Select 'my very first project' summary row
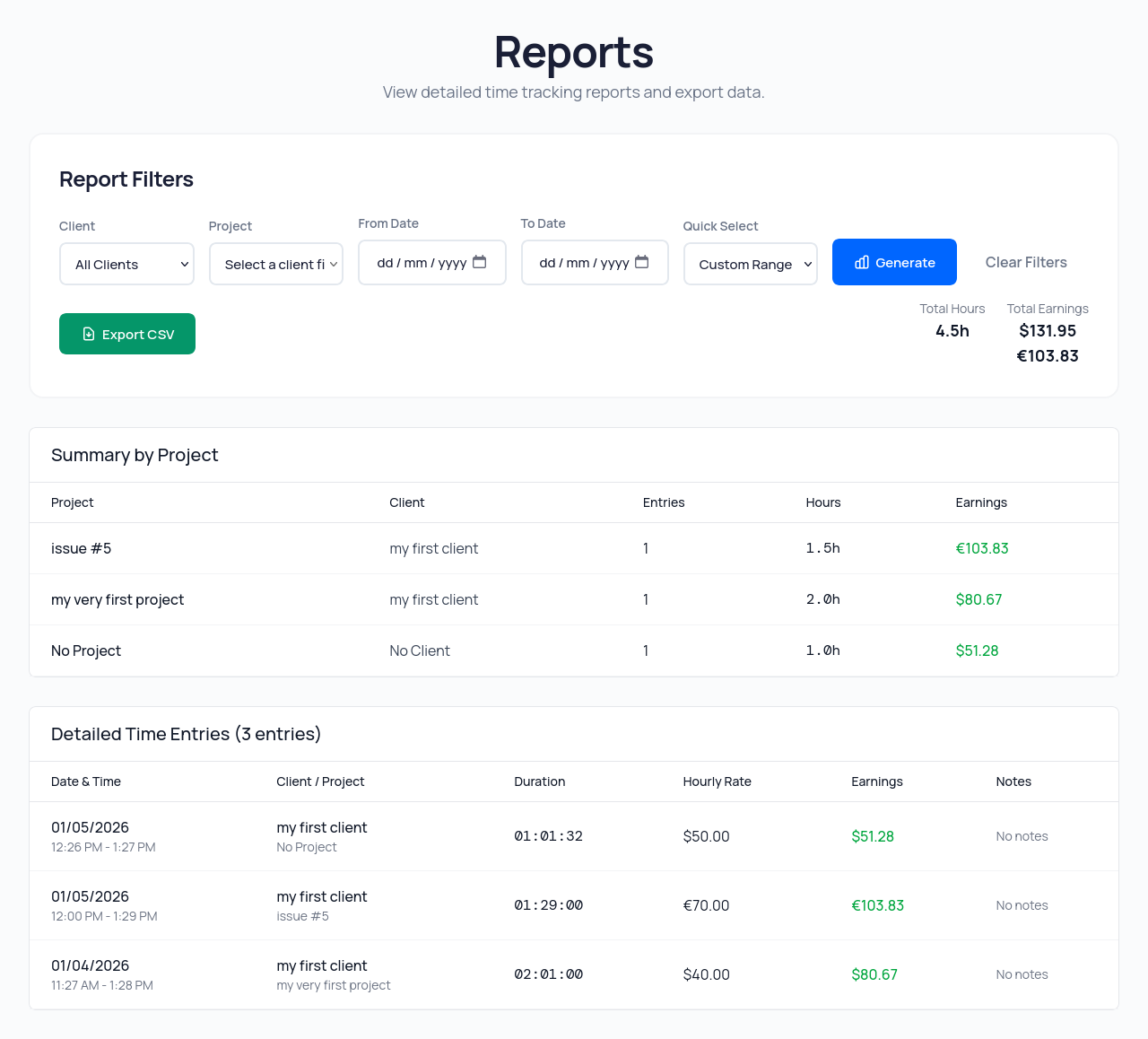1148x1039 pixels. [574, 599]
